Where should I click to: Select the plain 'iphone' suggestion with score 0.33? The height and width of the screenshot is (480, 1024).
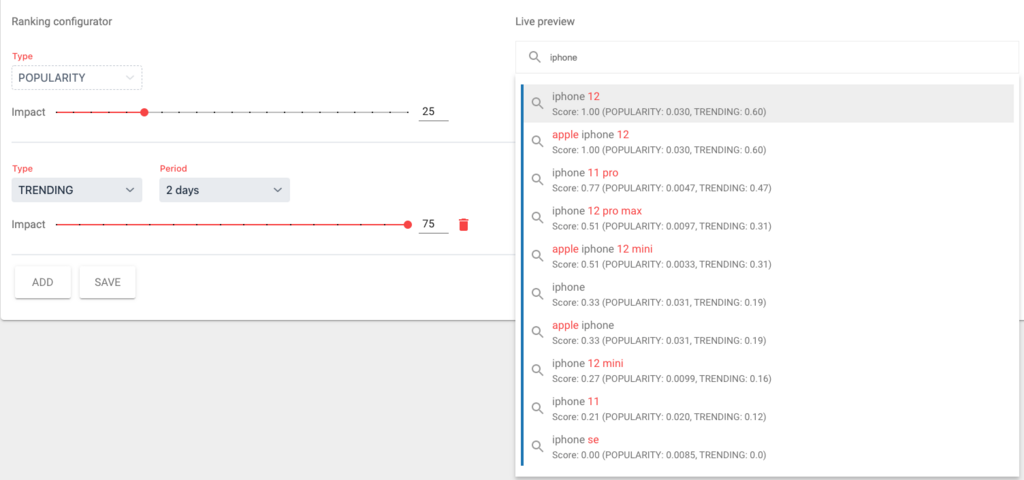(x=769, y=295)
